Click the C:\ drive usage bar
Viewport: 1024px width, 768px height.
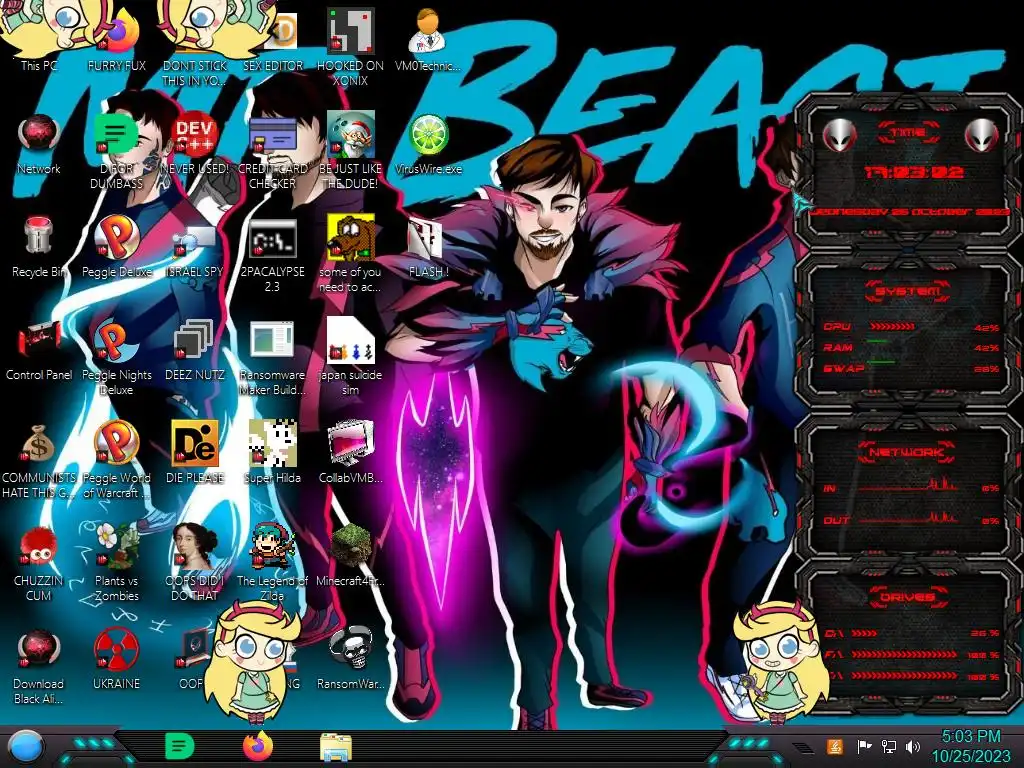tap(864, 633)
